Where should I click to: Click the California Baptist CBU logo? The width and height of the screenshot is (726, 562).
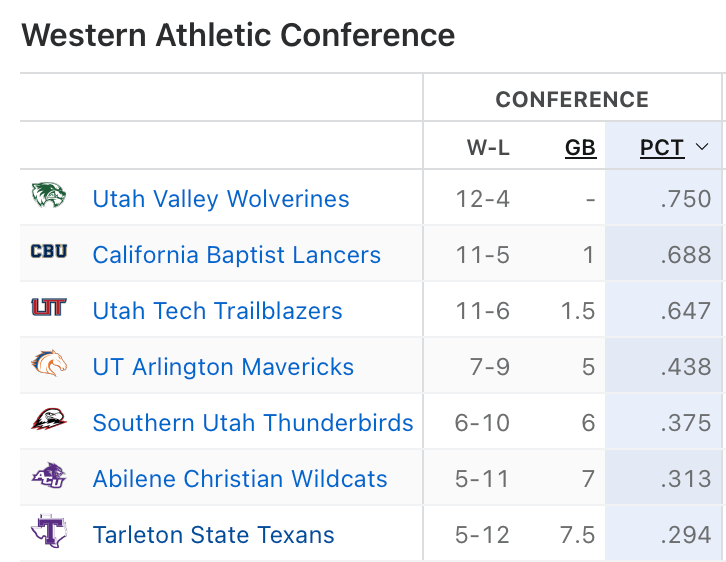pyautogui.click(x=48, y=252)
